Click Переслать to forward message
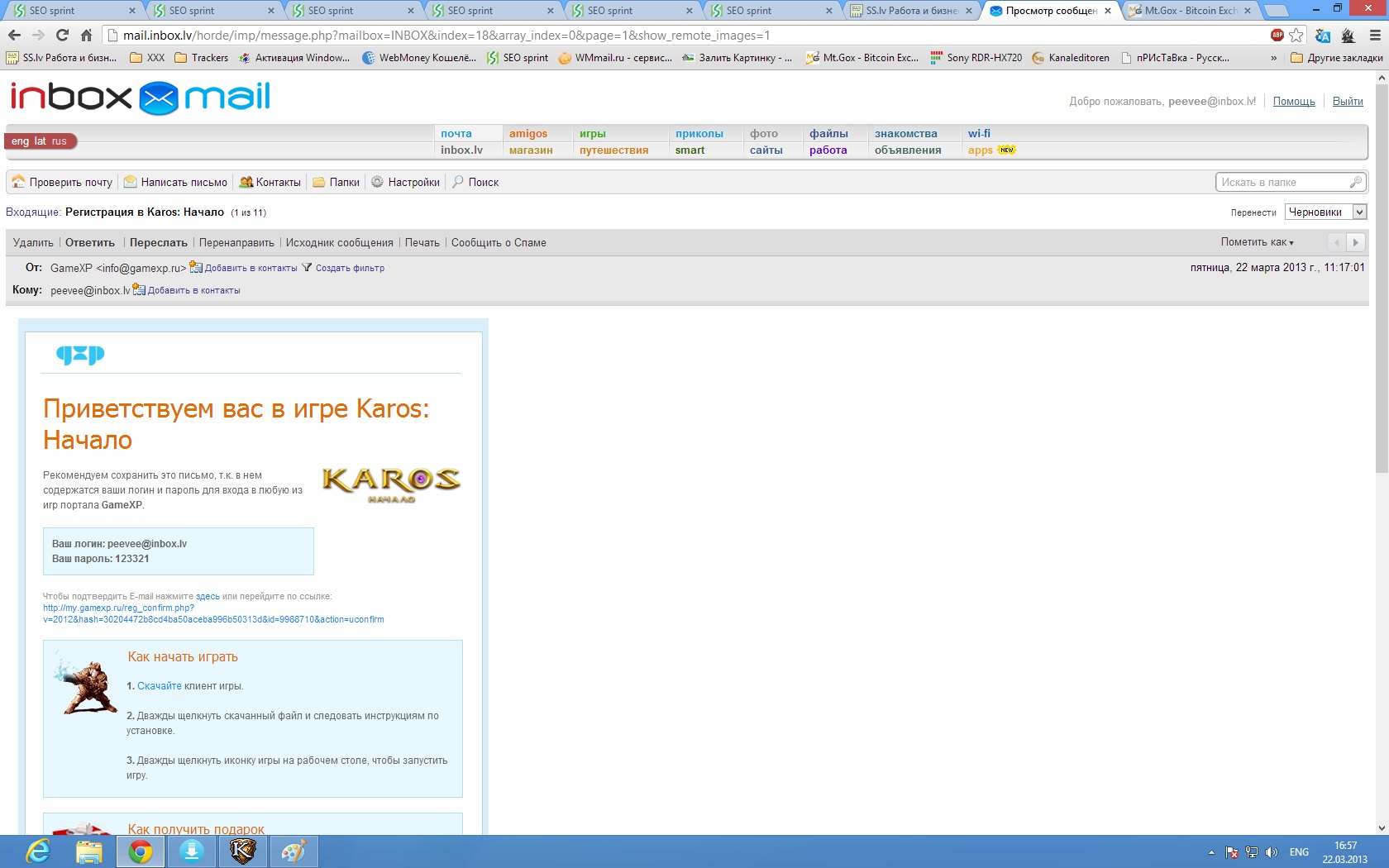 coord(159,243)
